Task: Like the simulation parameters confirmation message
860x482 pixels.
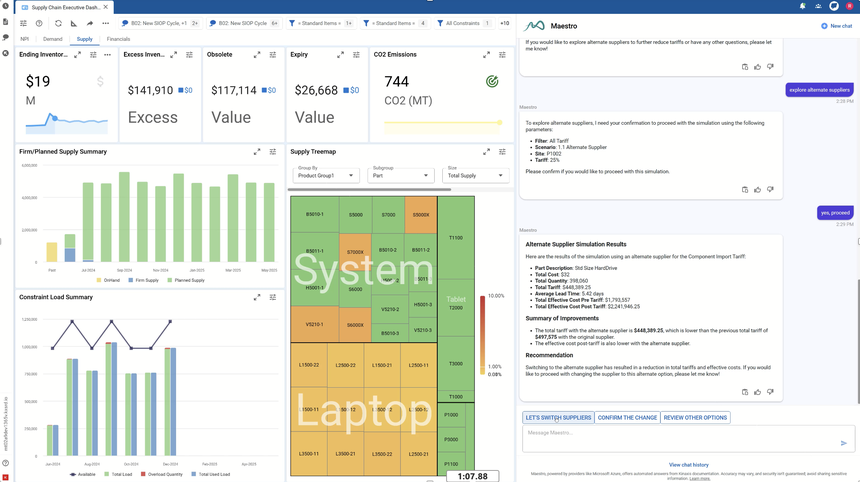Action: (x=757, y=190)
